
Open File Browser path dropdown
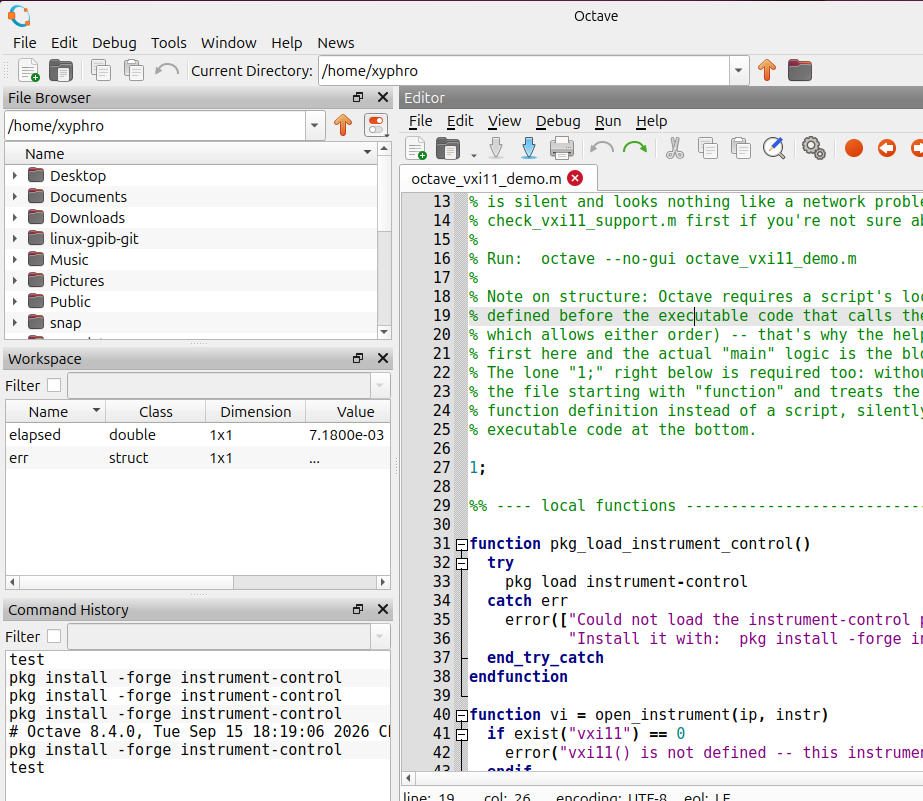click(314, 125)
